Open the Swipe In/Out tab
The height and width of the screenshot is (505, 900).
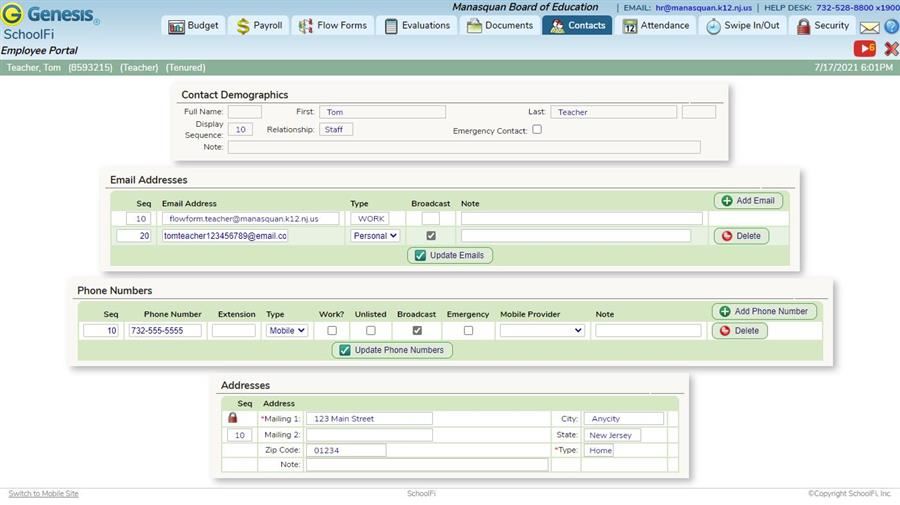(743, 26)
